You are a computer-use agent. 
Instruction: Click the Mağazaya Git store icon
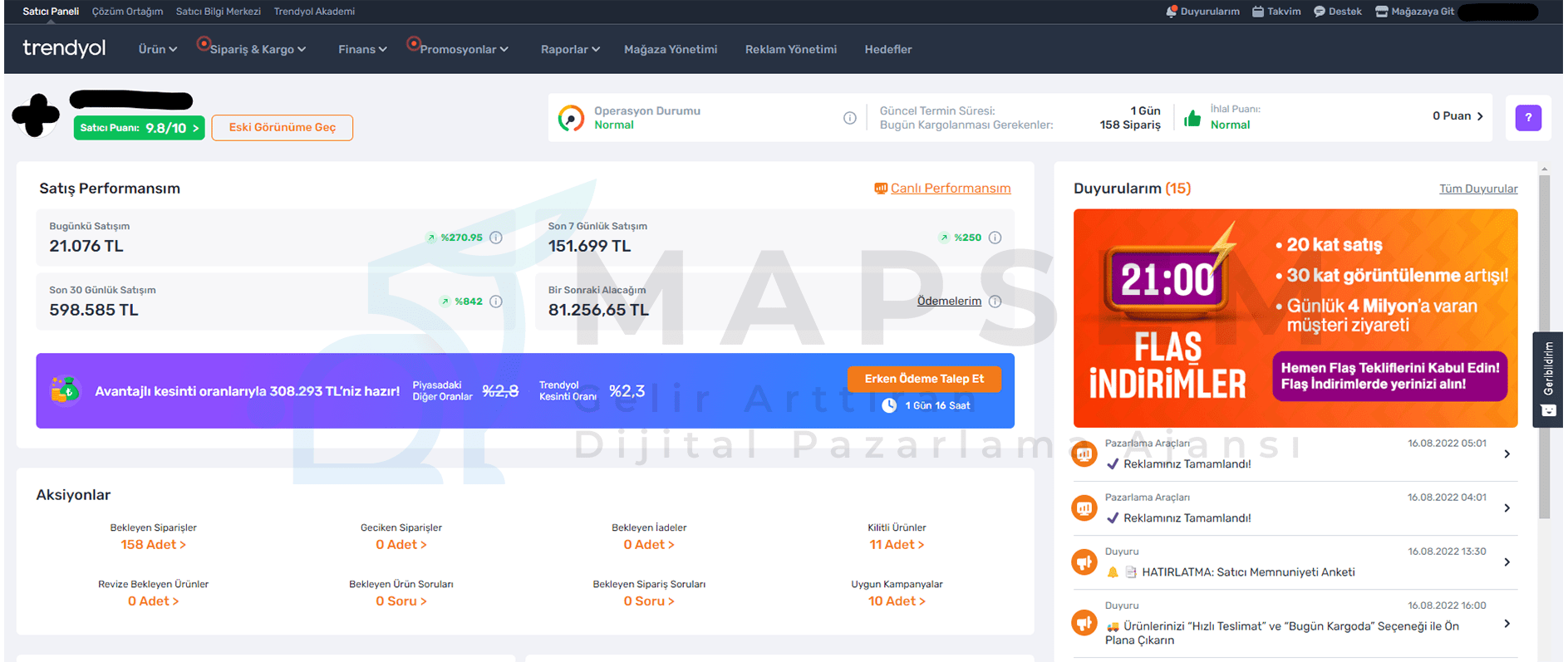1382,12
